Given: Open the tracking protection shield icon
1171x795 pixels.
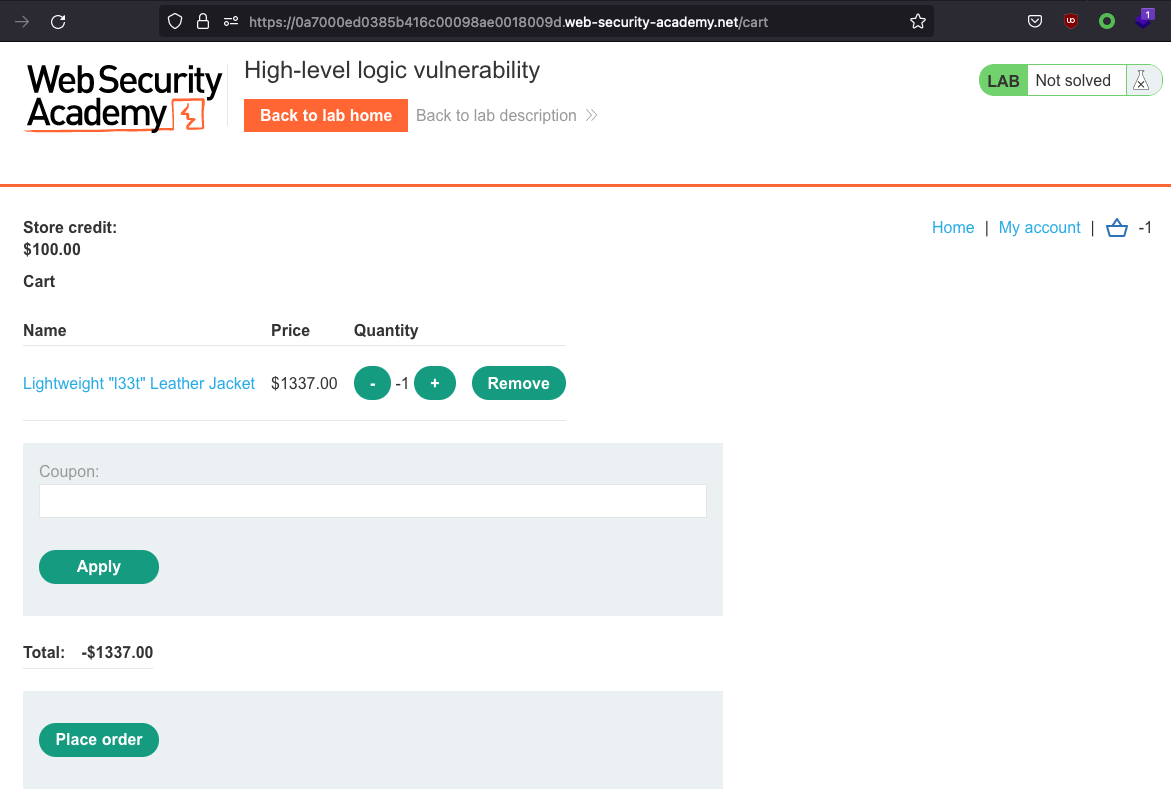Looking at the screenshot, I should tap(175, 21).
